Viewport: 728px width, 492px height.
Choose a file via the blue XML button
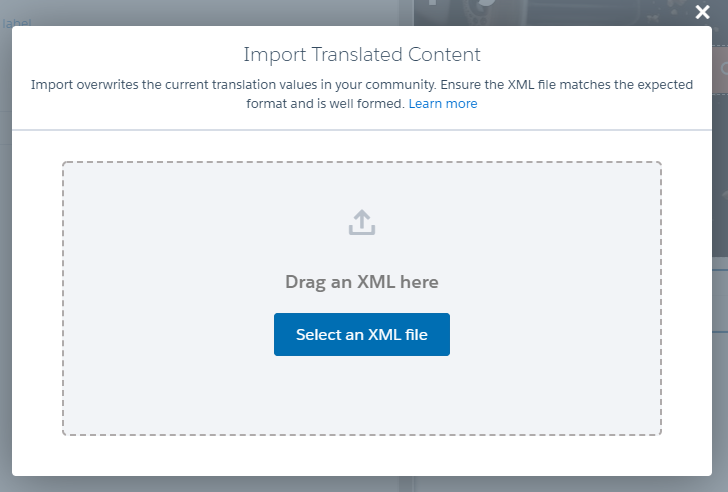coord(362,335)
